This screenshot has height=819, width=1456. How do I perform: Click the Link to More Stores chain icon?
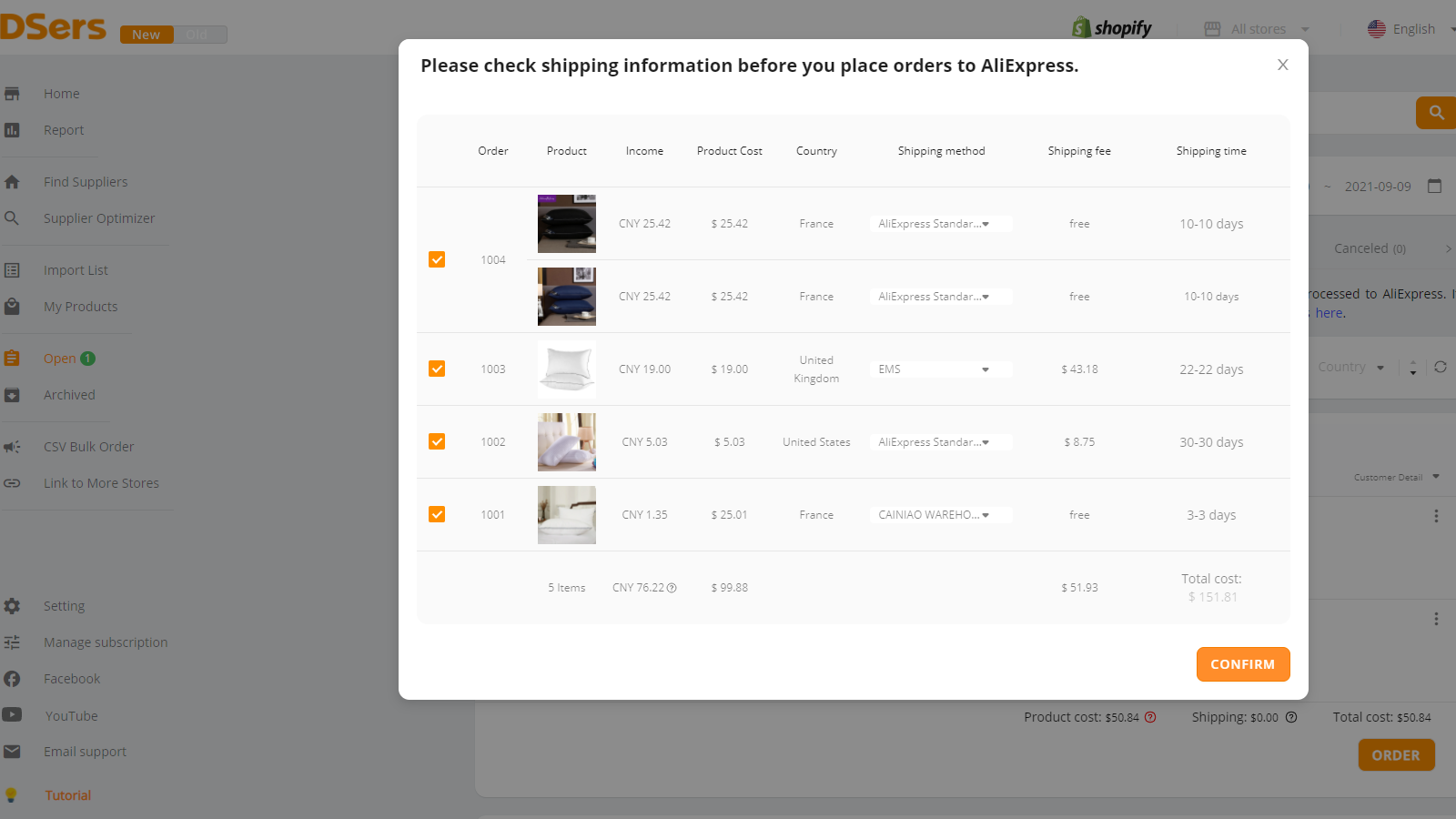[13, 482]
